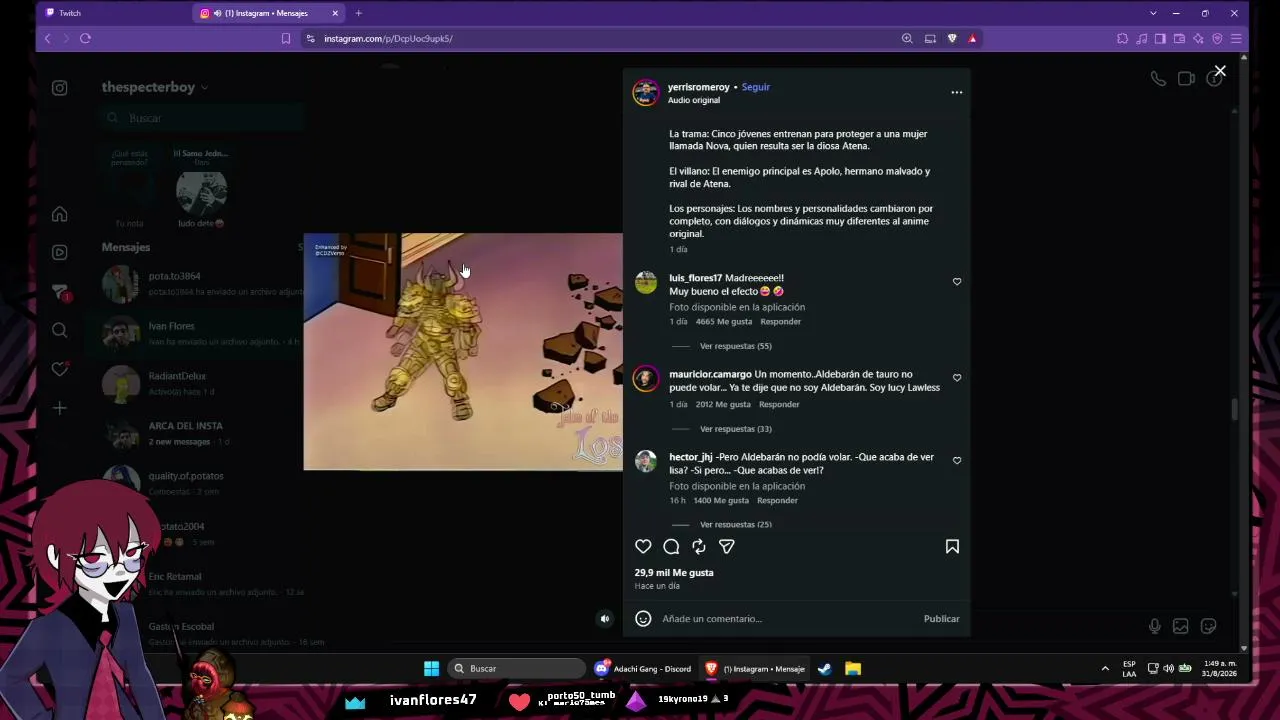
Task: Like mauricior.camargo's comment
Action: (x=957, y=378)
